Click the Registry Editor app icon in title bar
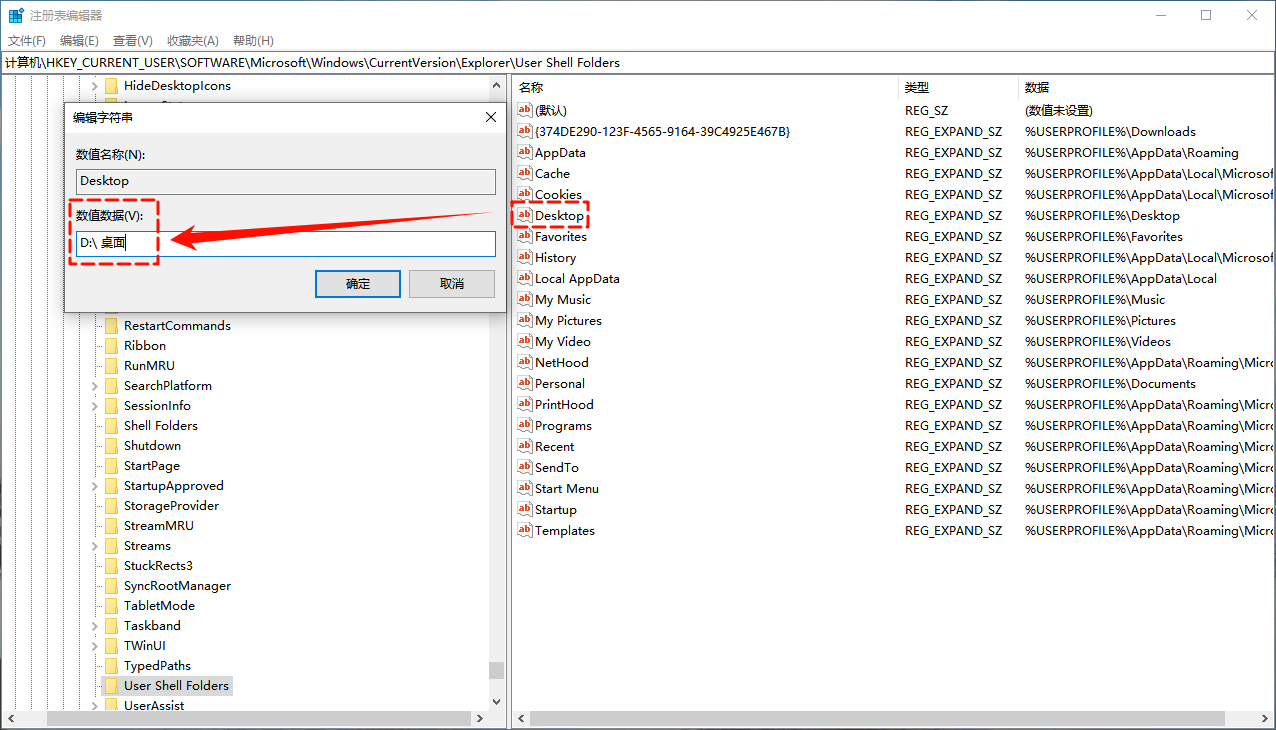The image size is (1276, 730). tap(16, 16)
